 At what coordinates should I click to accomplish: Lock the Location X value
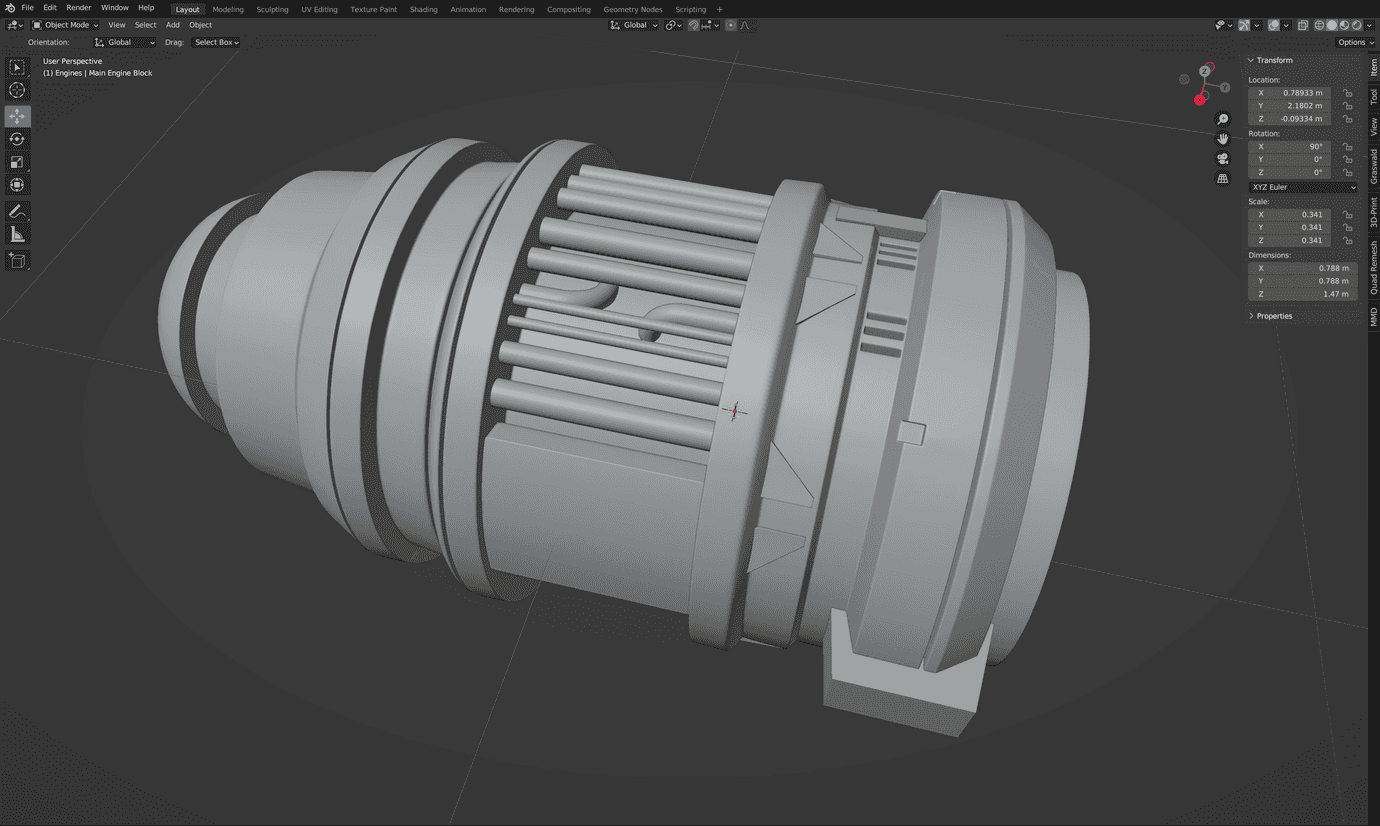1348,93
